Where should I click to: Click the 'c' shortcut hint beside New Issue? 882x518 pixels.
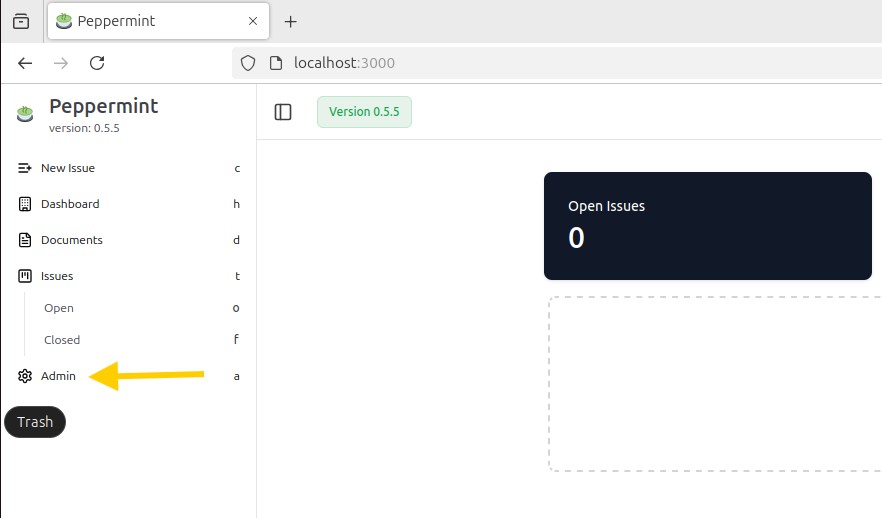click(237, 168)
